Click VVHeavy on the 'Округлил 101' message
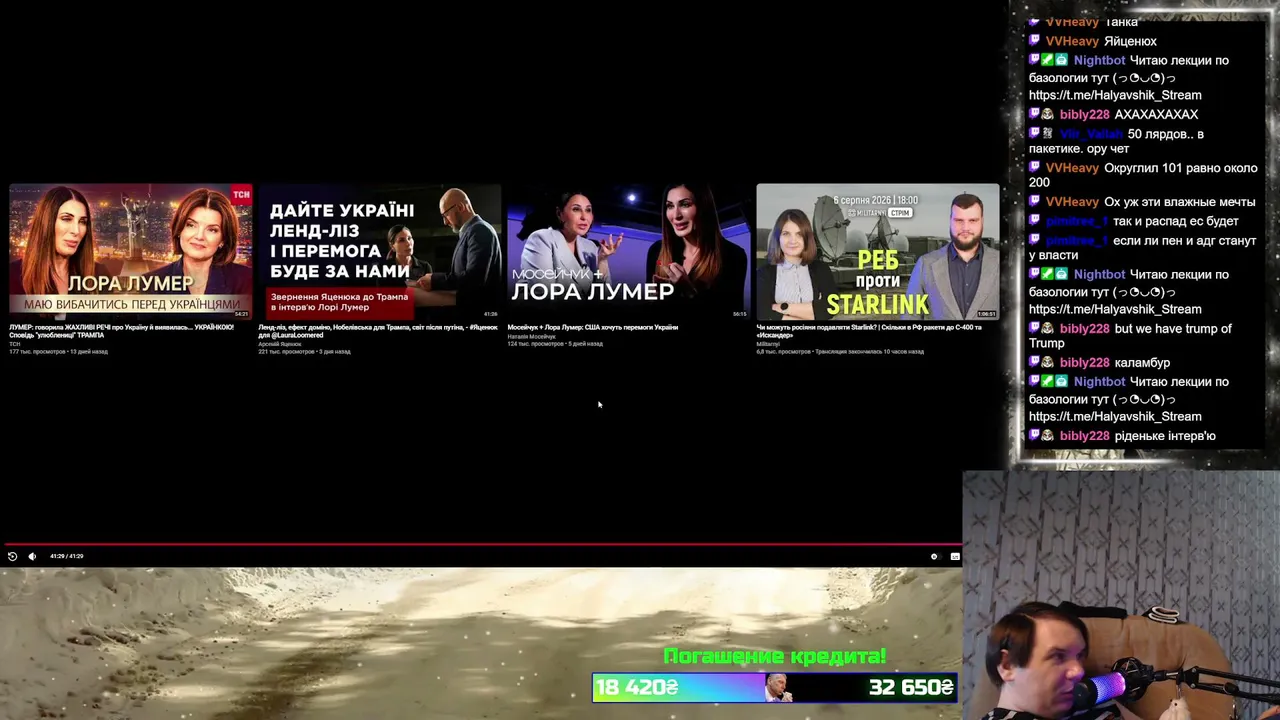1280x720 pixels. coord(1072,168)
